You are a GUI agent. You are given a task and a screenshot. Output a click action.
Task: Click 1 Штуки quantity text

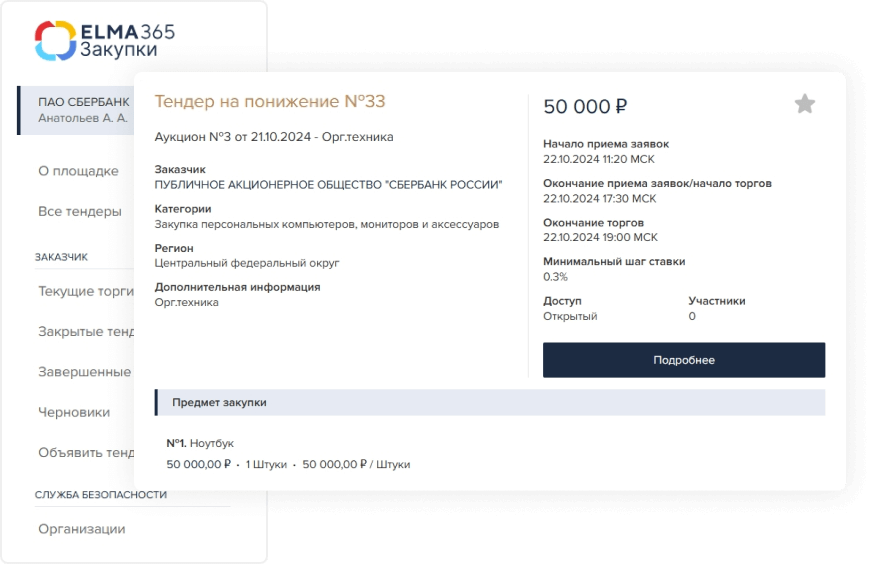pos(266,464)
